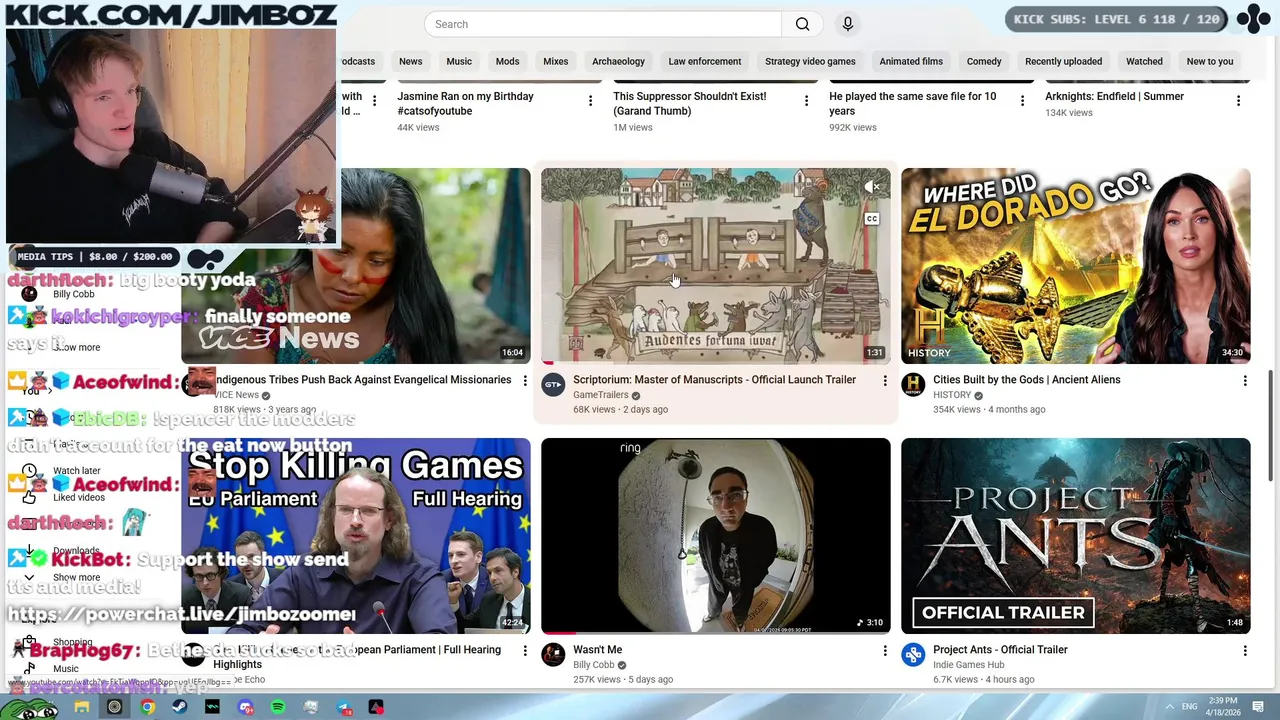The height and width of the screenshot is (720, 1280).
Task: Play the Ring doorbell Wasn't Me thumbnail
Action: pos(715,536)
